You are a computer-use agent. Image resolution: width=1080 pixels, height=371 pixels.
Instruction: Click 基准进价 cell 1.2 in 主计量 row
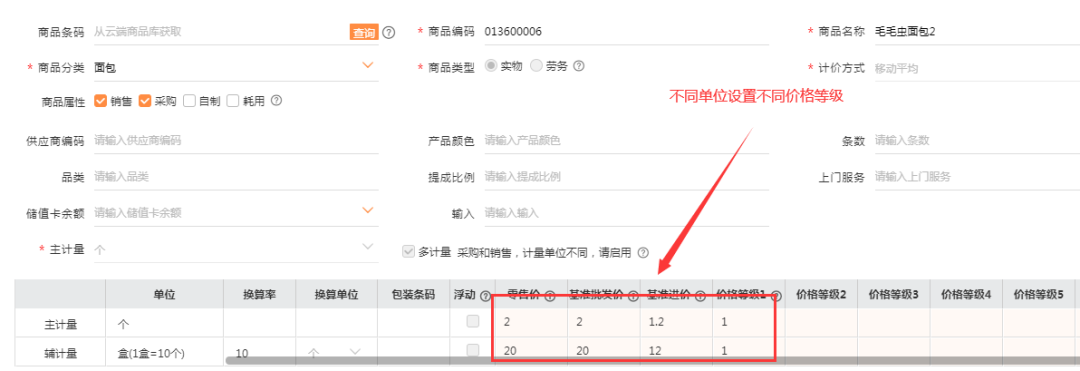[x=676, y=322]
